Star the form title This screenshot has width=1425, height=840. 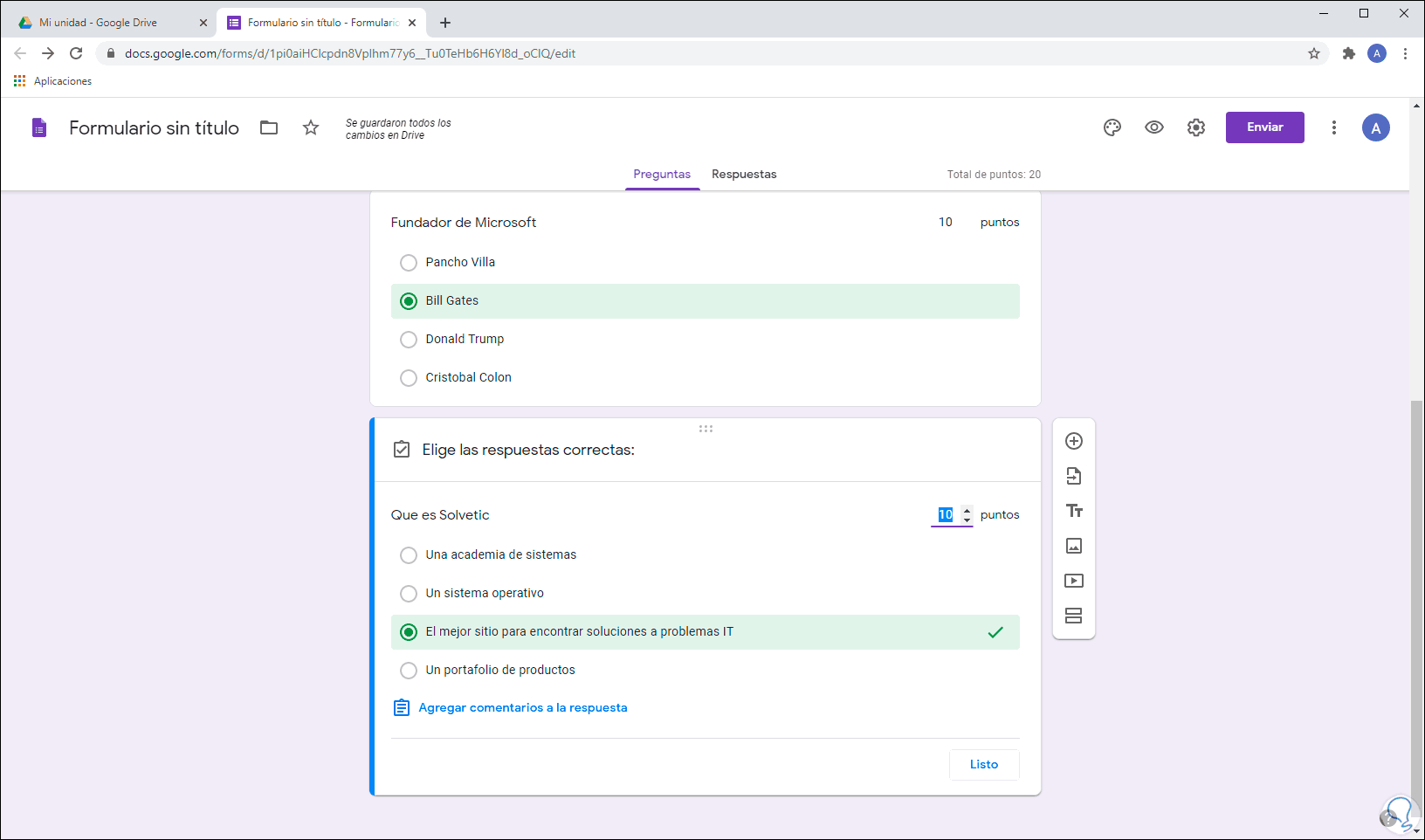coord(311,127)
